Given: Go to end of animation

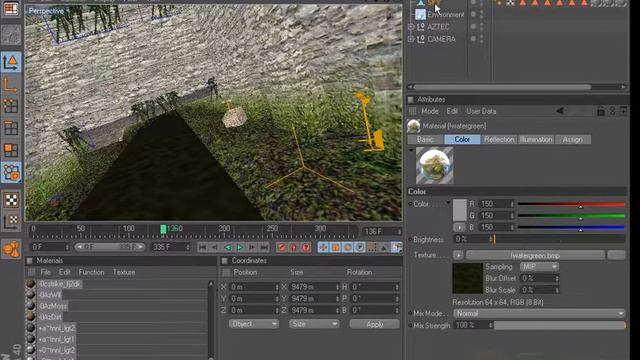Looking at the screenshot, I should coord(264,247).
